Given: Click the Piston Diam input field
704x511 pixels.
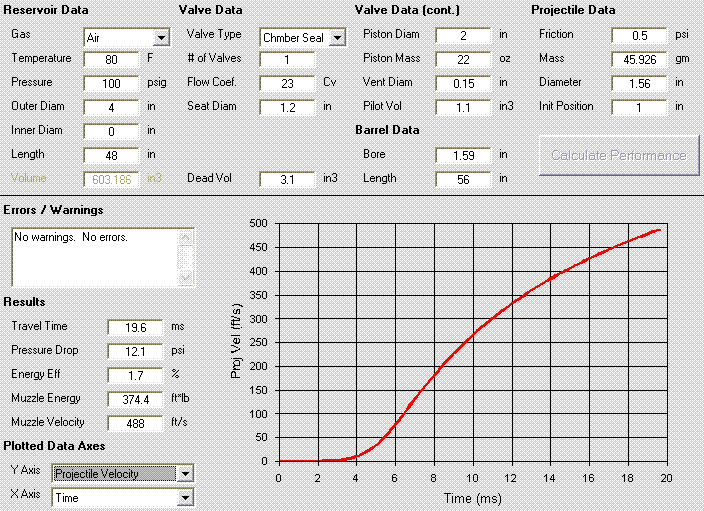Looking at the screenshot, I should (x=463, y=35).
